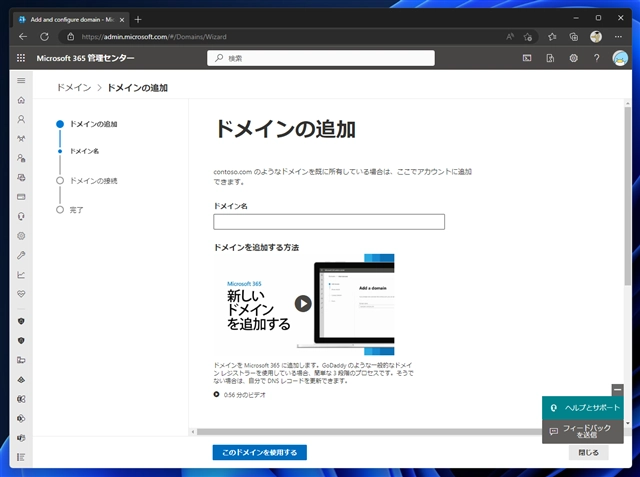
Task: Go to Home in the sidebar
Action: click(21, 100)
